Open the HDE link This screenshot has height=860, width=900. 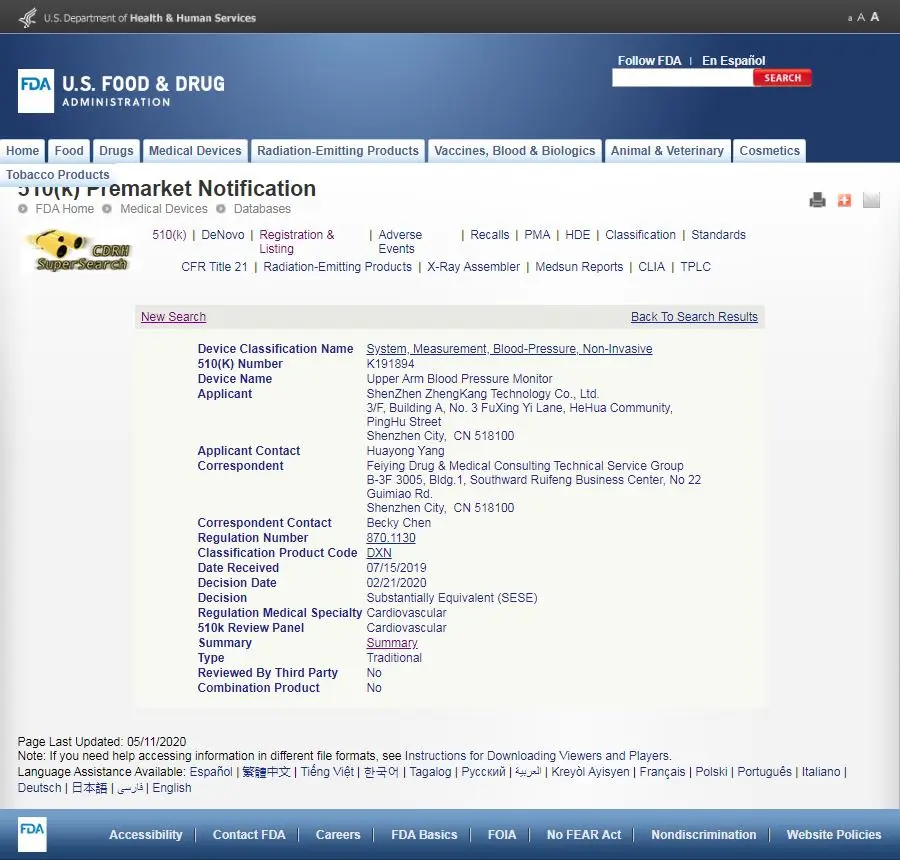click(577, 235)
